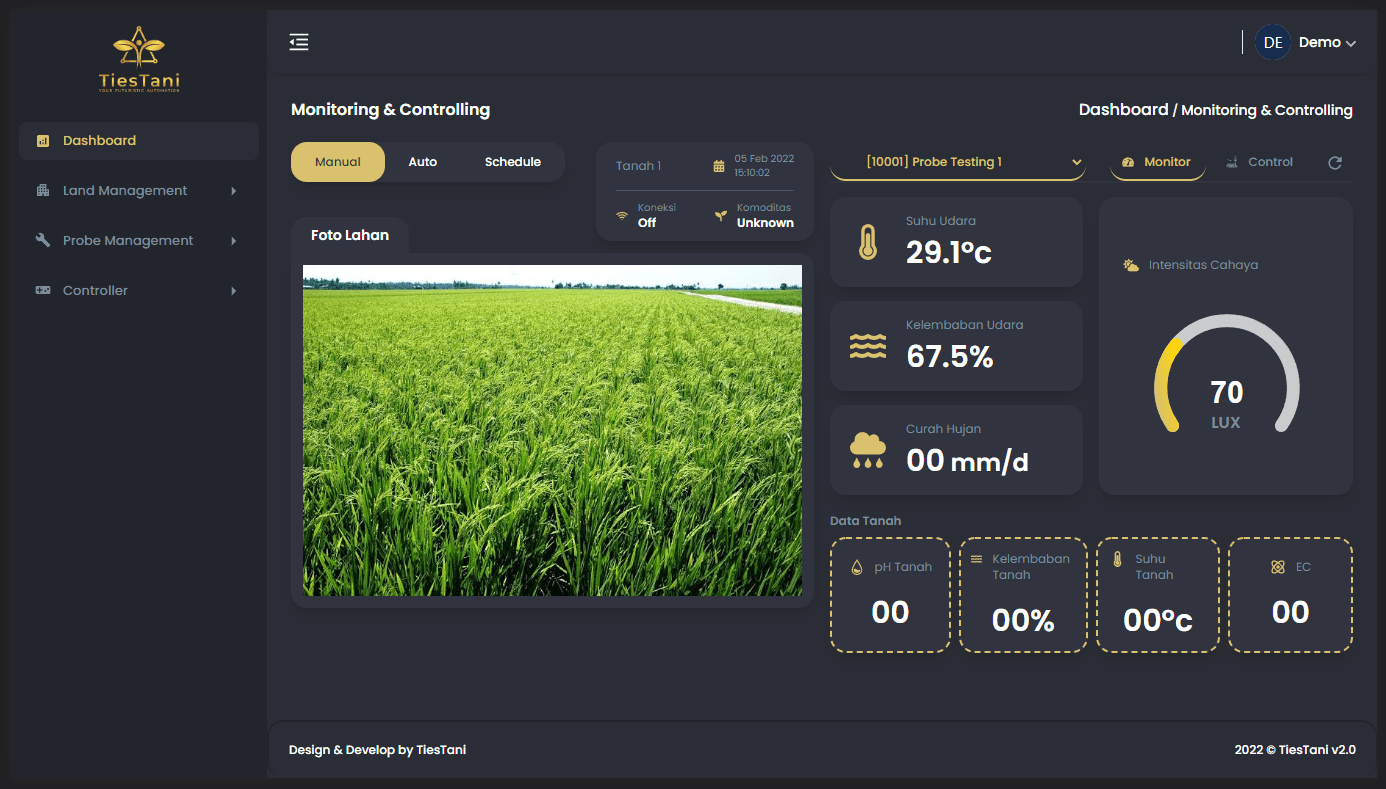
Task: Click the waves icon for Kelembaban Udara
Action: pyautogui.click(x=867, y=346)
